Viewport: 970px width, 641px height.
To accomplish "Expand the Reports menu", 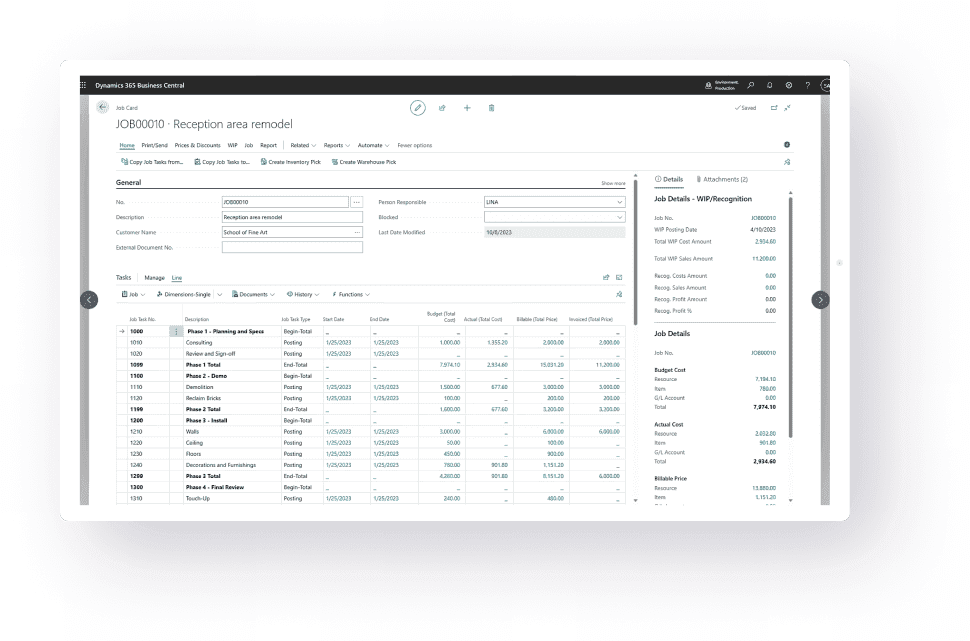I will click(336, 145).
